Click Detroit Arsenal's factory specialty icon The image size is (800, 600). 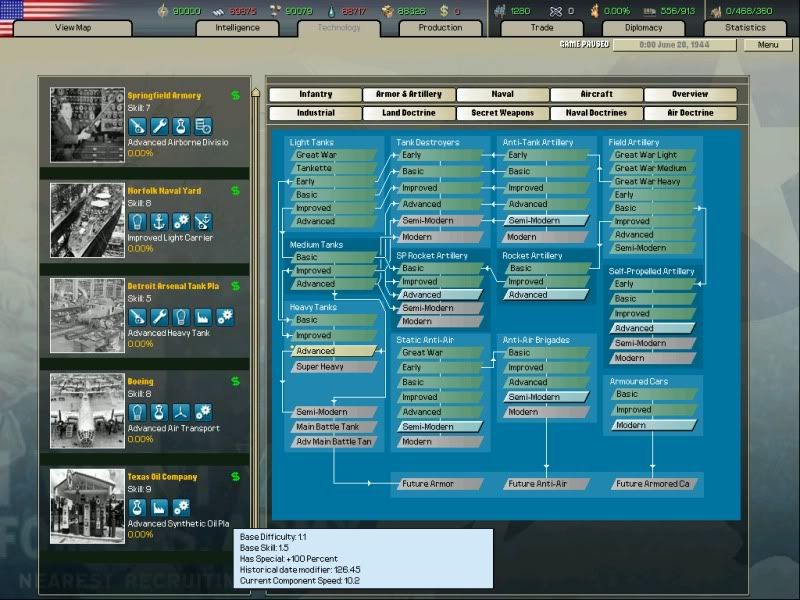click(203, 317)
